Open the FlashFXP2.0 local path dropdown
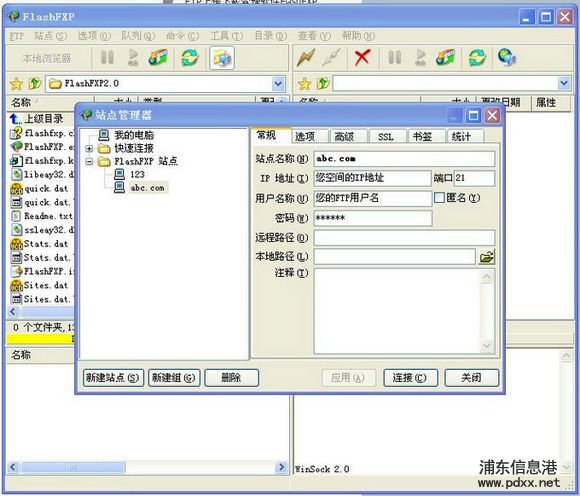 tap(278, 84)
